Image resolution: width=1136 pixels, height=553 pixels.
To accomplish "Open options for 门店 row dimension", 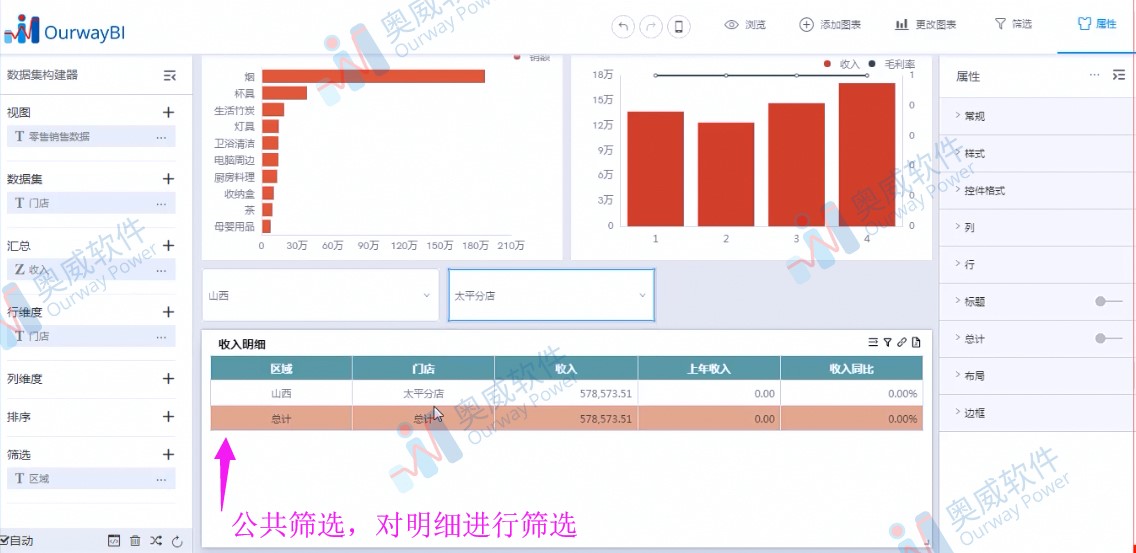I will [161, 336].
